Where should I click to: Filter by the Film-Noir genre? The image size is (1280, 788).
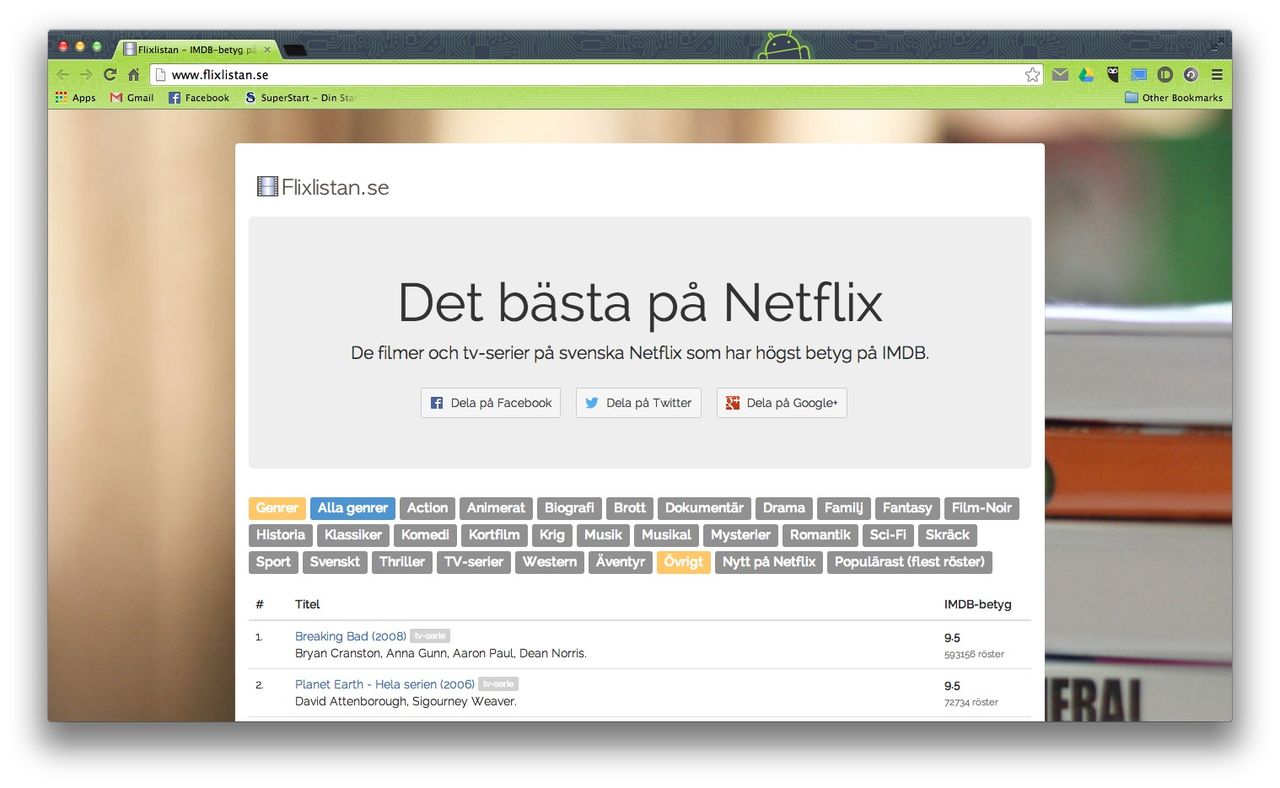click(982, 508)
